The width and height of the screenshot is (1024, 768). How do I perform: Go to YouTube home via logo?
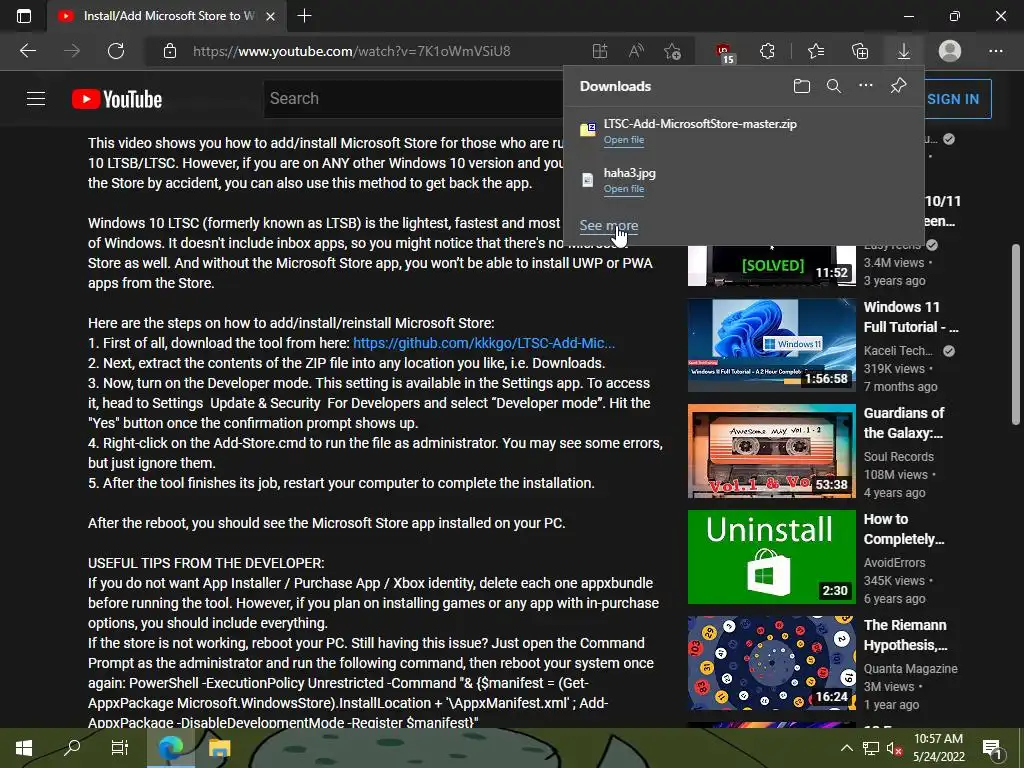(x=117, y=99)
